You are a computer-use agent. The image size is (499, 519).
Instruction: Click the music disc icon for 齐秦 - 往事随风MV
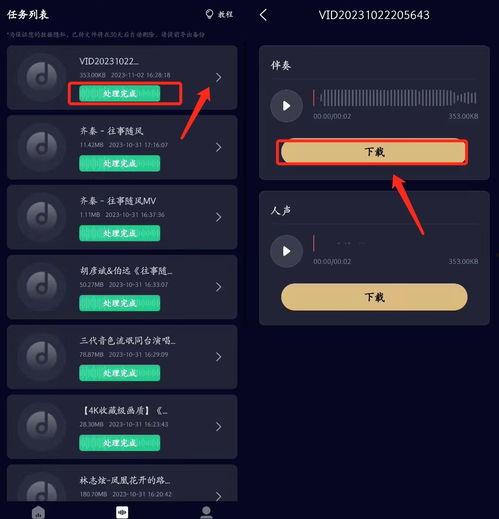(x=42, y=217)
